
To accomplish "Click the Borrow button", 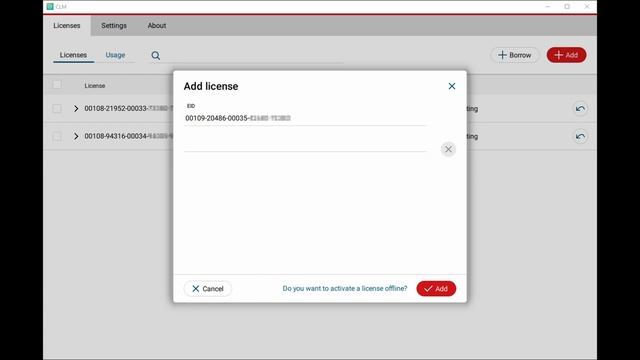I will point(515,55).
